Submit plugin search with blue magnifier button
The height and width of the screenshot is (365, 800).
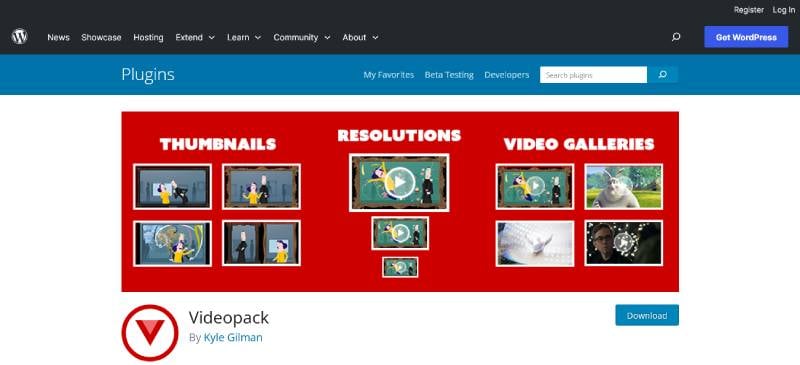[662, 75]
